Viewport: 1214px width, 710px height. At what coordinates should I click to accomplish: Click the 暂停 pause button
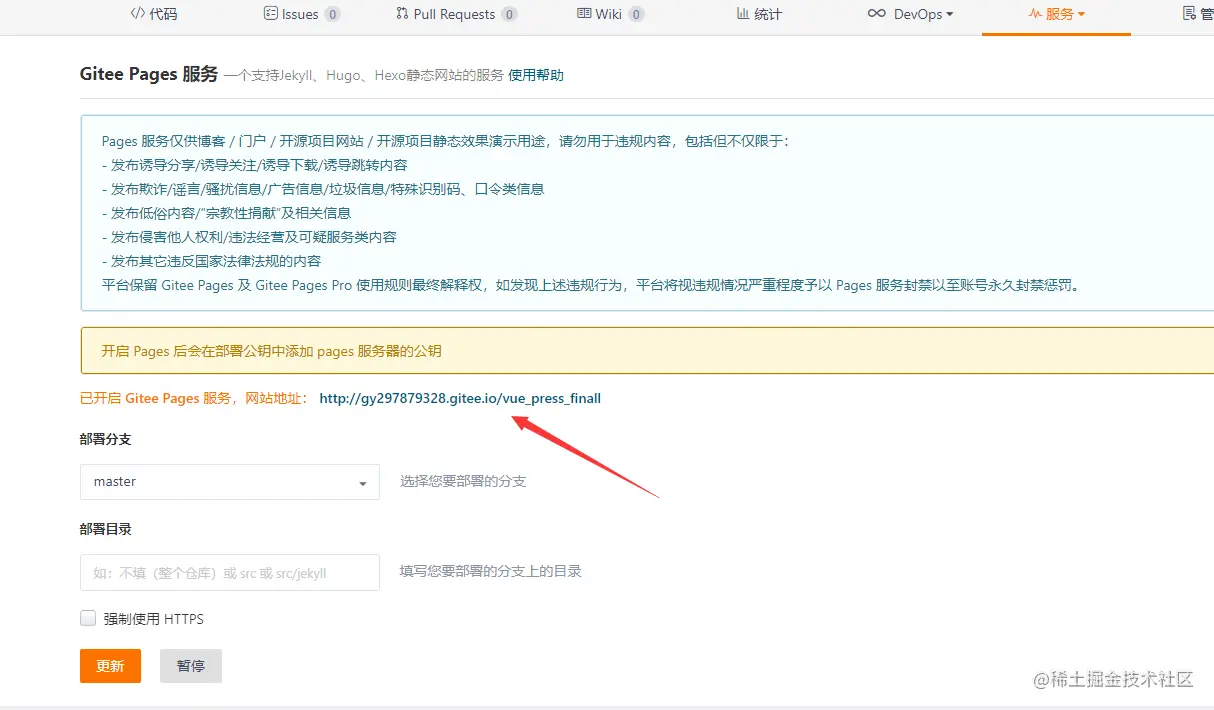tap(191, 666)
